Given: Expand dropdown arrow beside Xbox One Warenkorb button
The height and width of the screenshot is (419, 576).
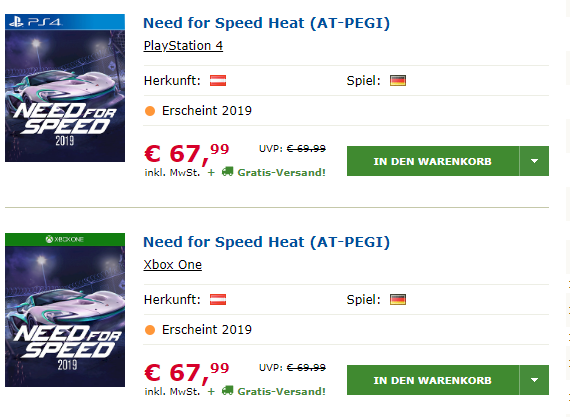Looking at the screenshot, I should point(534,380).
